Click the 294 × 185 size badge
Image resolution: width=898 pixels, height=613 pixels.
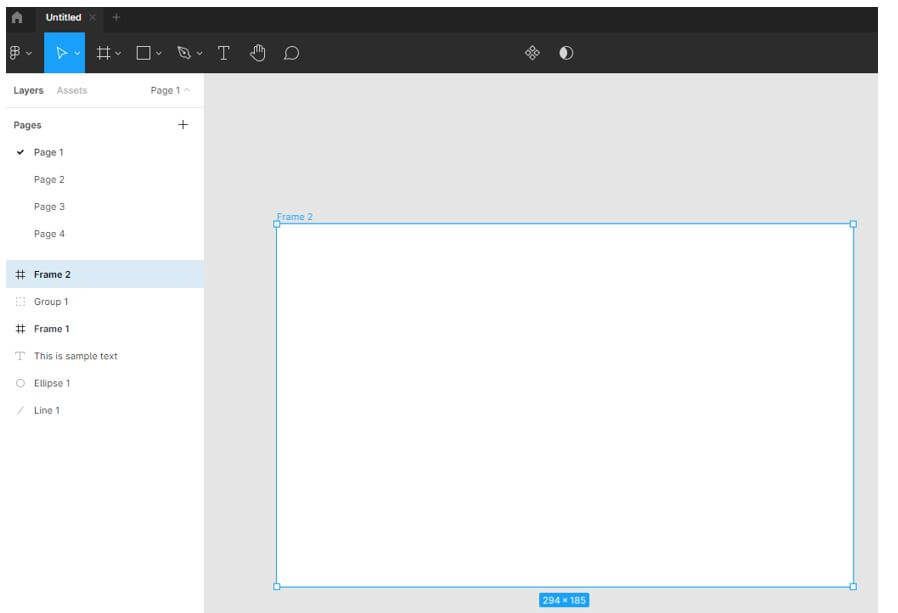click(564, 600)
